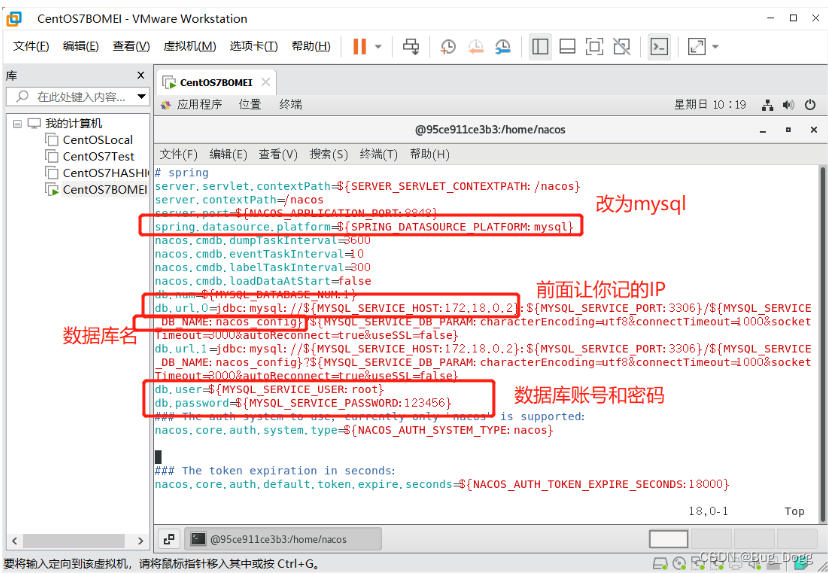
Task: Open the guest 应用程序 menu
Action: click(199, 105)
